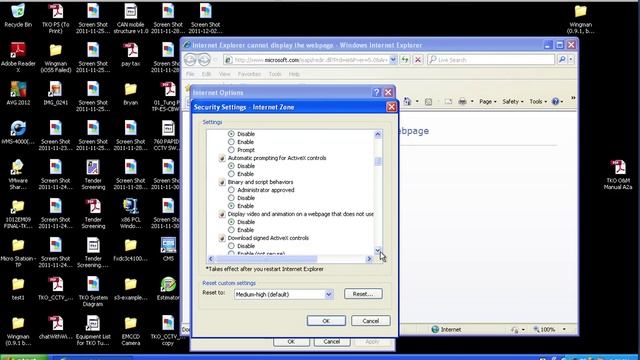The width and height of the screenshot is (640, 360).
Task: Choose Administrator approved for Binary and script behaviors
Action: coord(231,190)
